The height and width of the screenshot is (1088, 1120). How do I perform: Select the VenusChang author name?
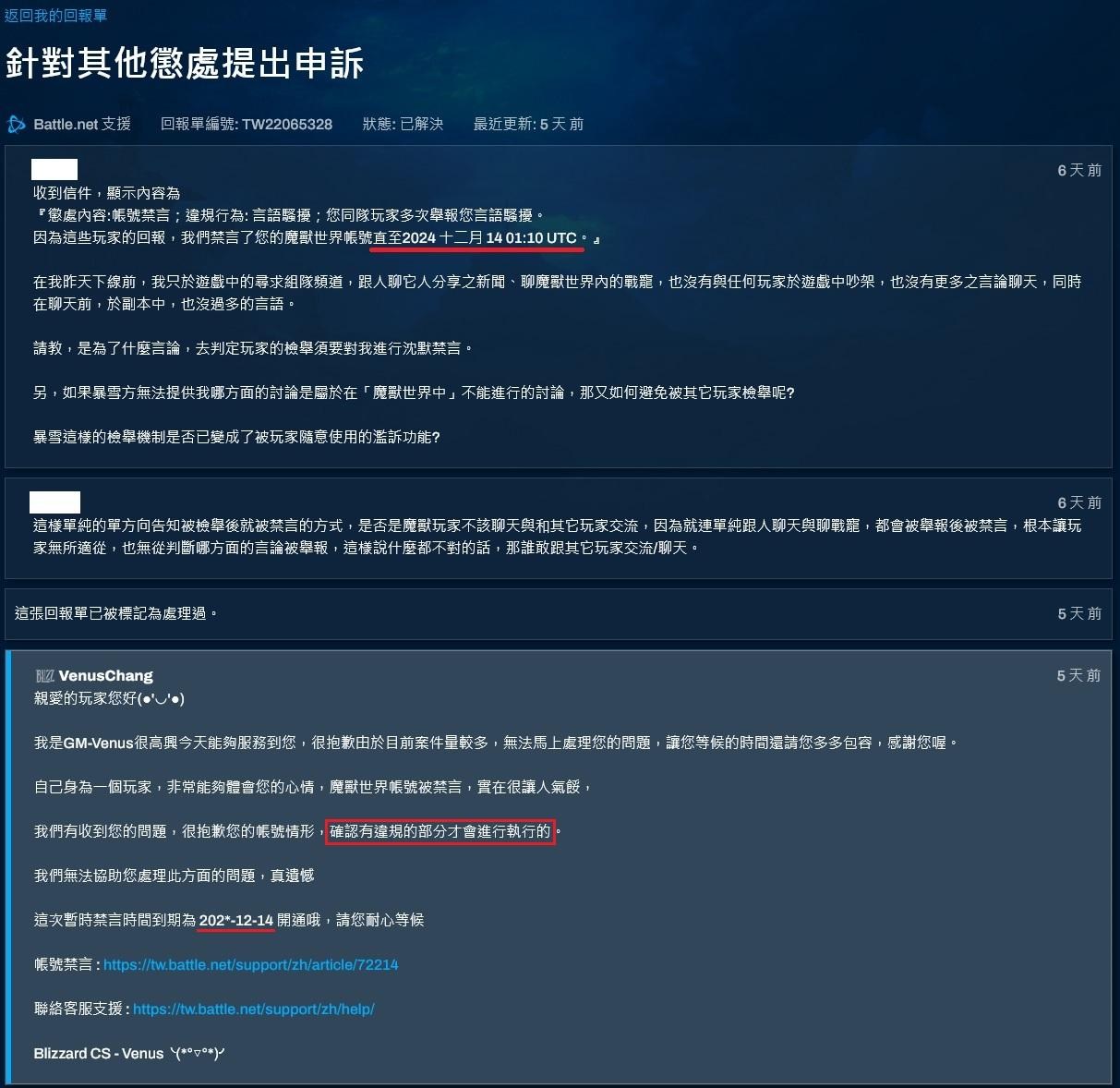click(105, 676)
